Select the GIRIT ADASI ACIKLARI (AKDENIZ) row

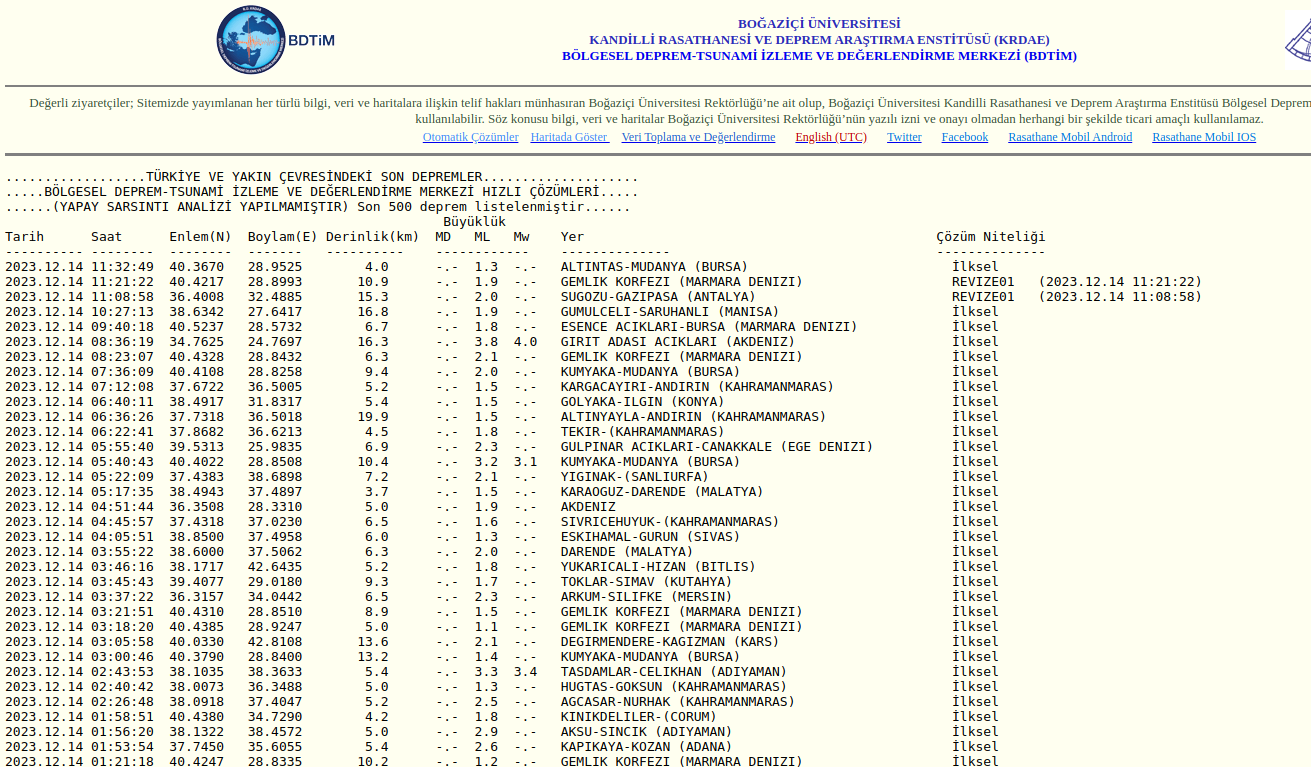pyautogui.click(x=677, y=342)
